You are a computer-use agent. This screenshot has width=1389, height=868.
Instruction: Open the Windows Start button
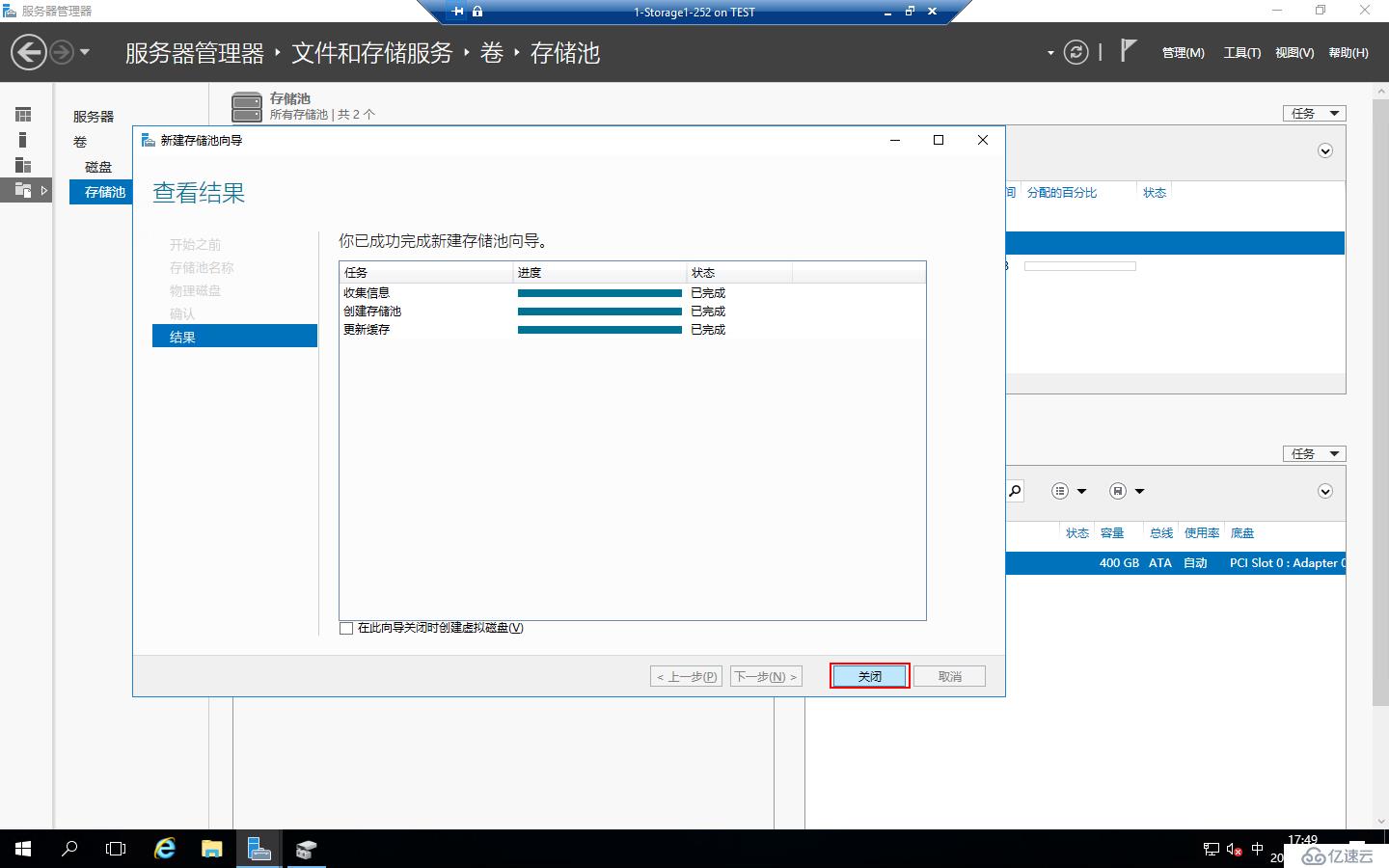[23, 849]
